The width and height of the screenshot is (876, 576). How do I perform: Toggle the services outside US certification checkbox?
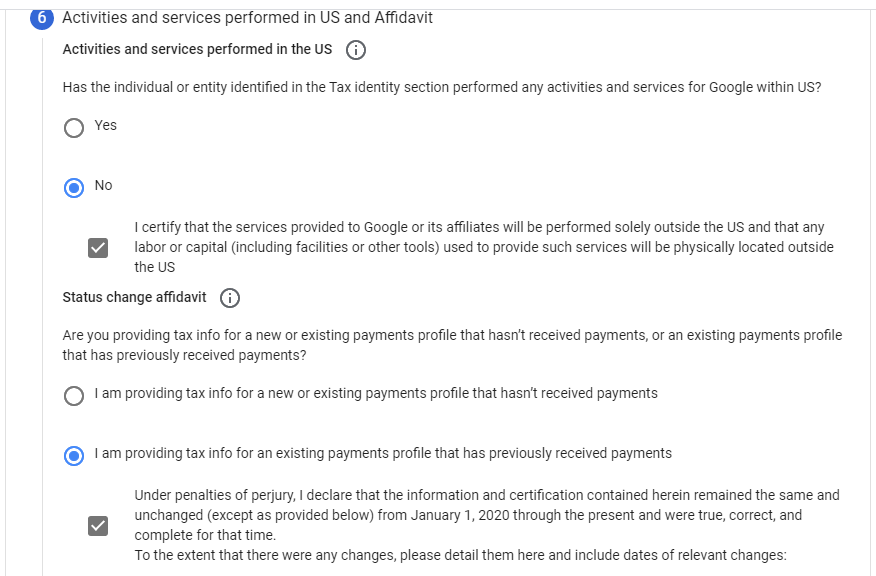click(x=98, y=247)
